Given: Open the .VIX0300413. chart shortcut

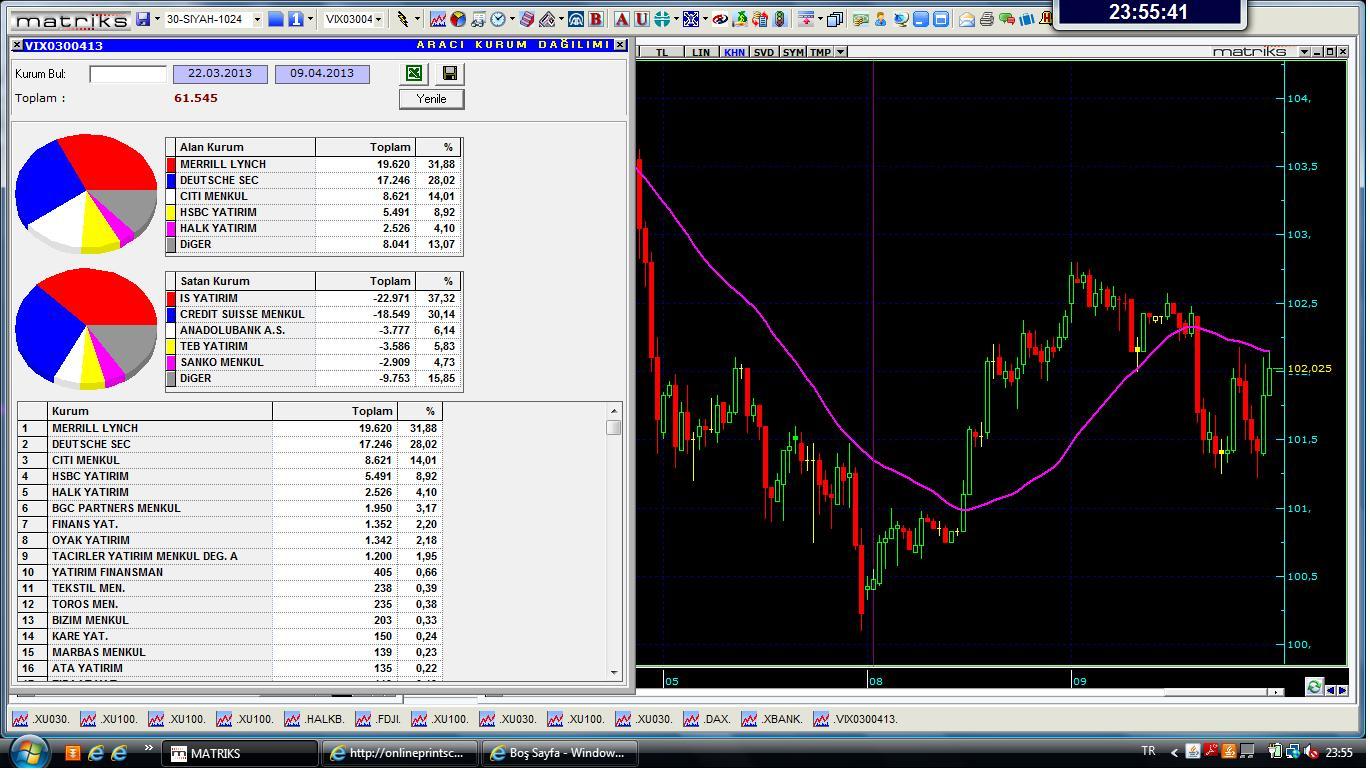Looking at the screenshot, I should click(x=856, y=719).
